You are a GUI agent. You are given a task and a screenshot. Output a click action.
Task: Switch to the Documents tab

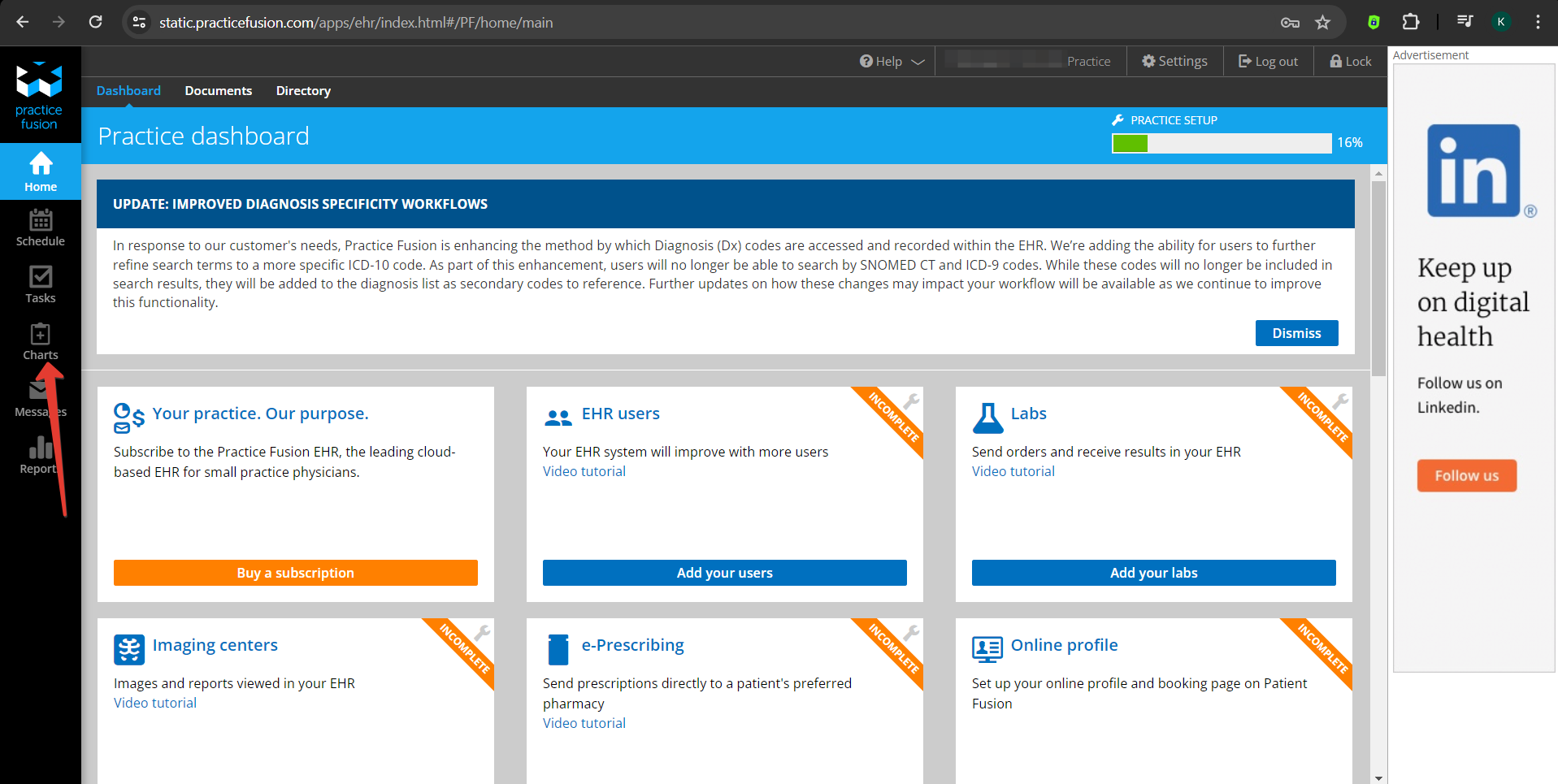(218, 91)
